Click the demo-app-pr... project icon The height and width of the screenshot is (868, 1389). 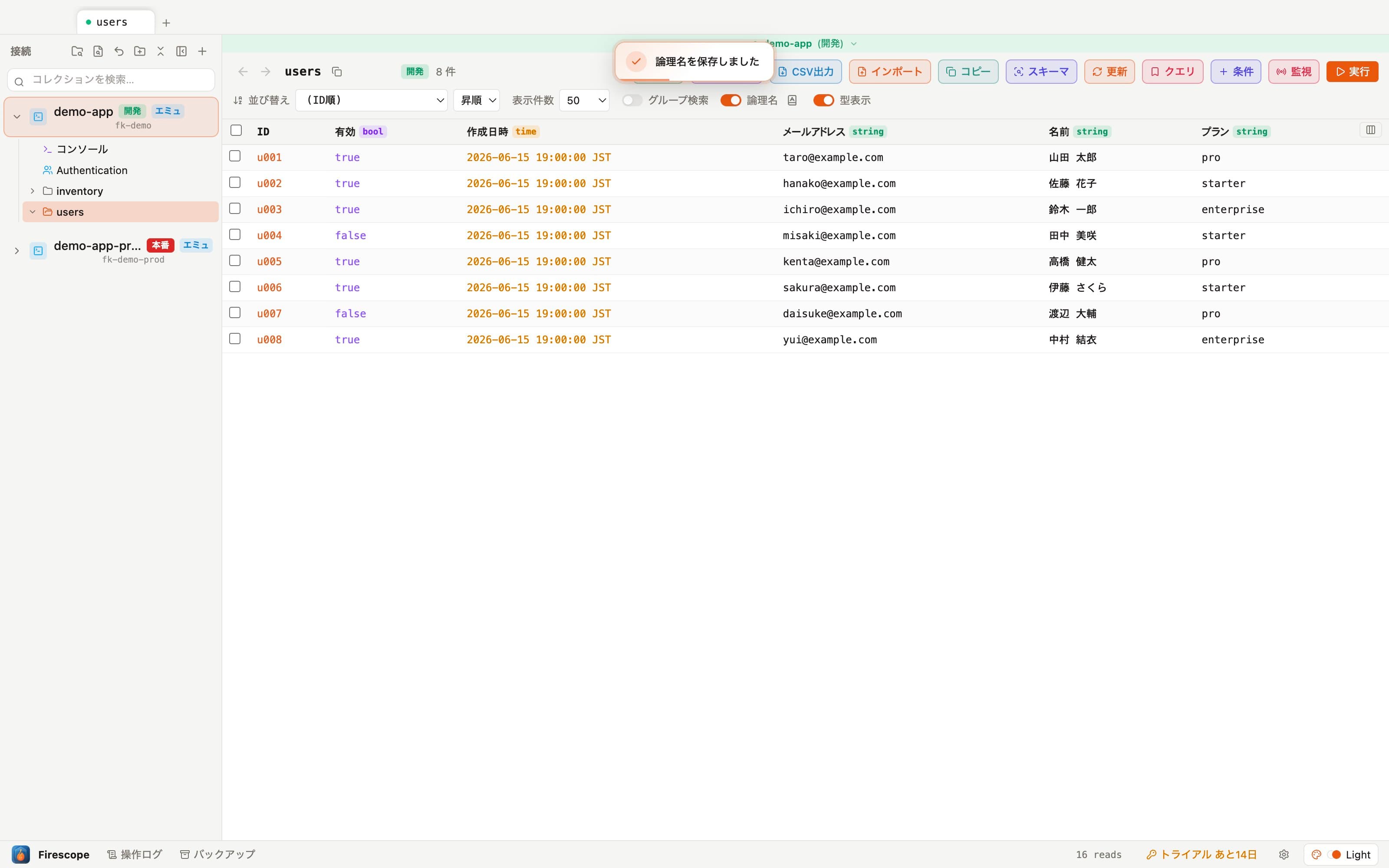(x=38, y=251)
